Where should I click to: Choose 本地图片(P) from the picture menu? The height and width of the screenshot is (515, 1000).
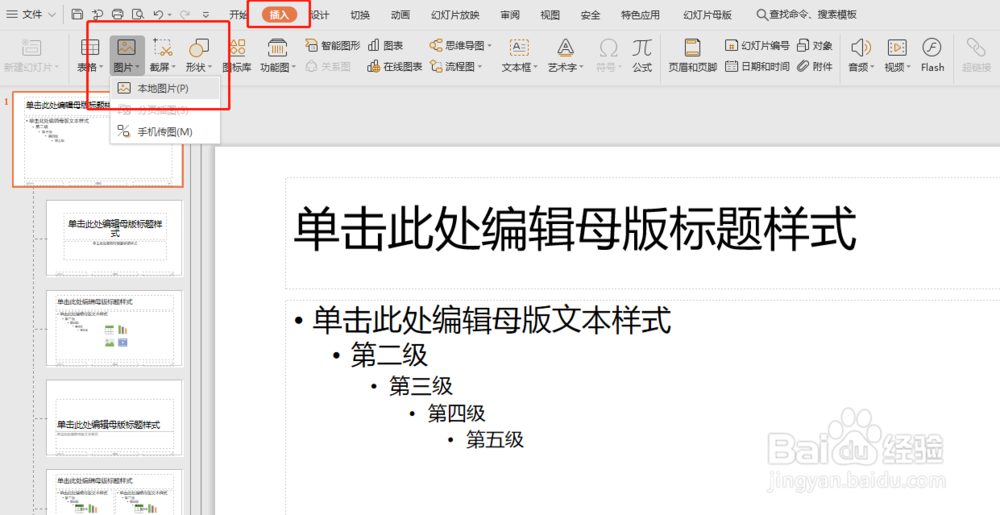(165, 89)
